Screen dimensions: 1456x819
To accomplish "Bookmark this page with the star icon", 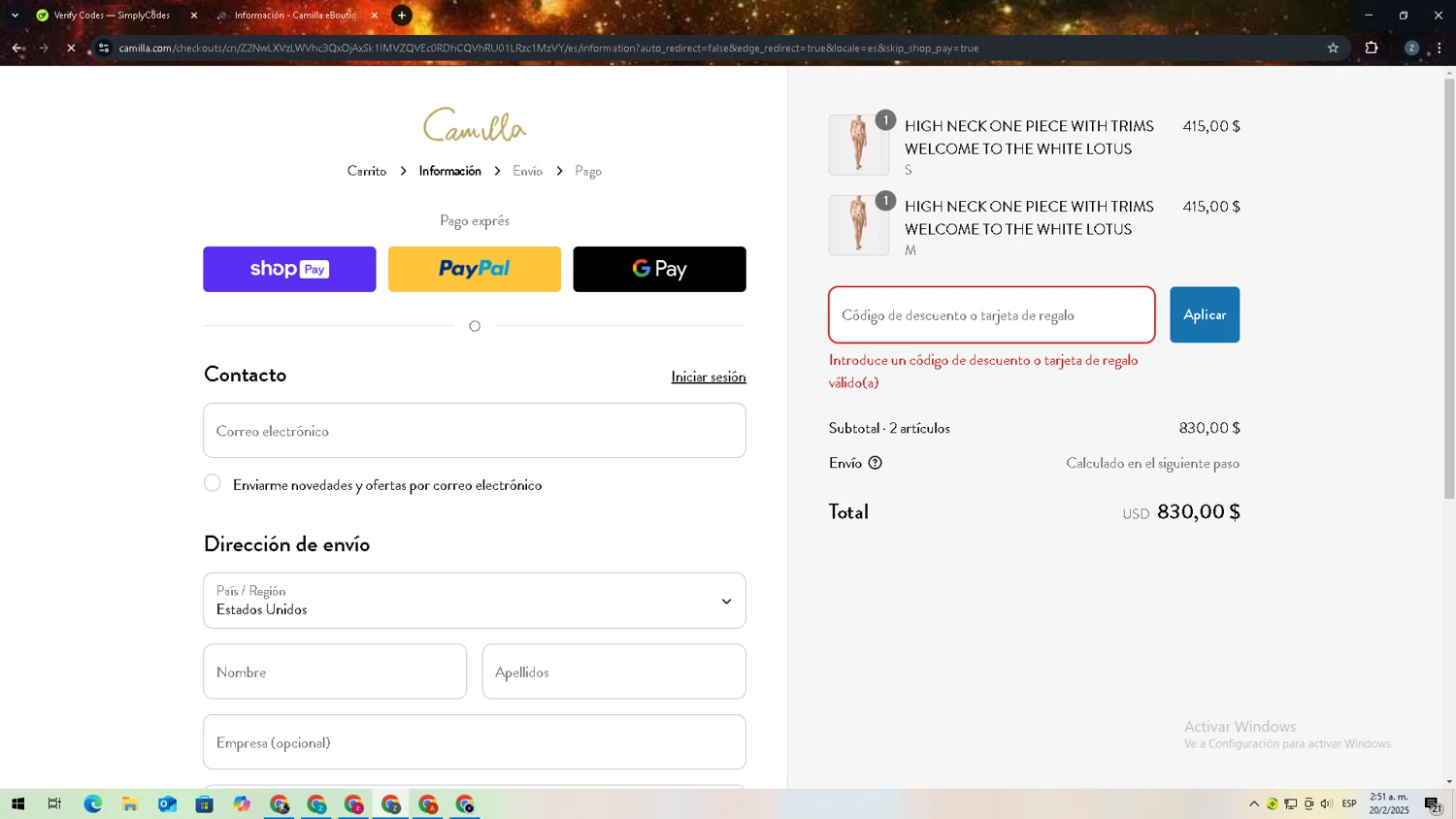I will pos(1333,48).
